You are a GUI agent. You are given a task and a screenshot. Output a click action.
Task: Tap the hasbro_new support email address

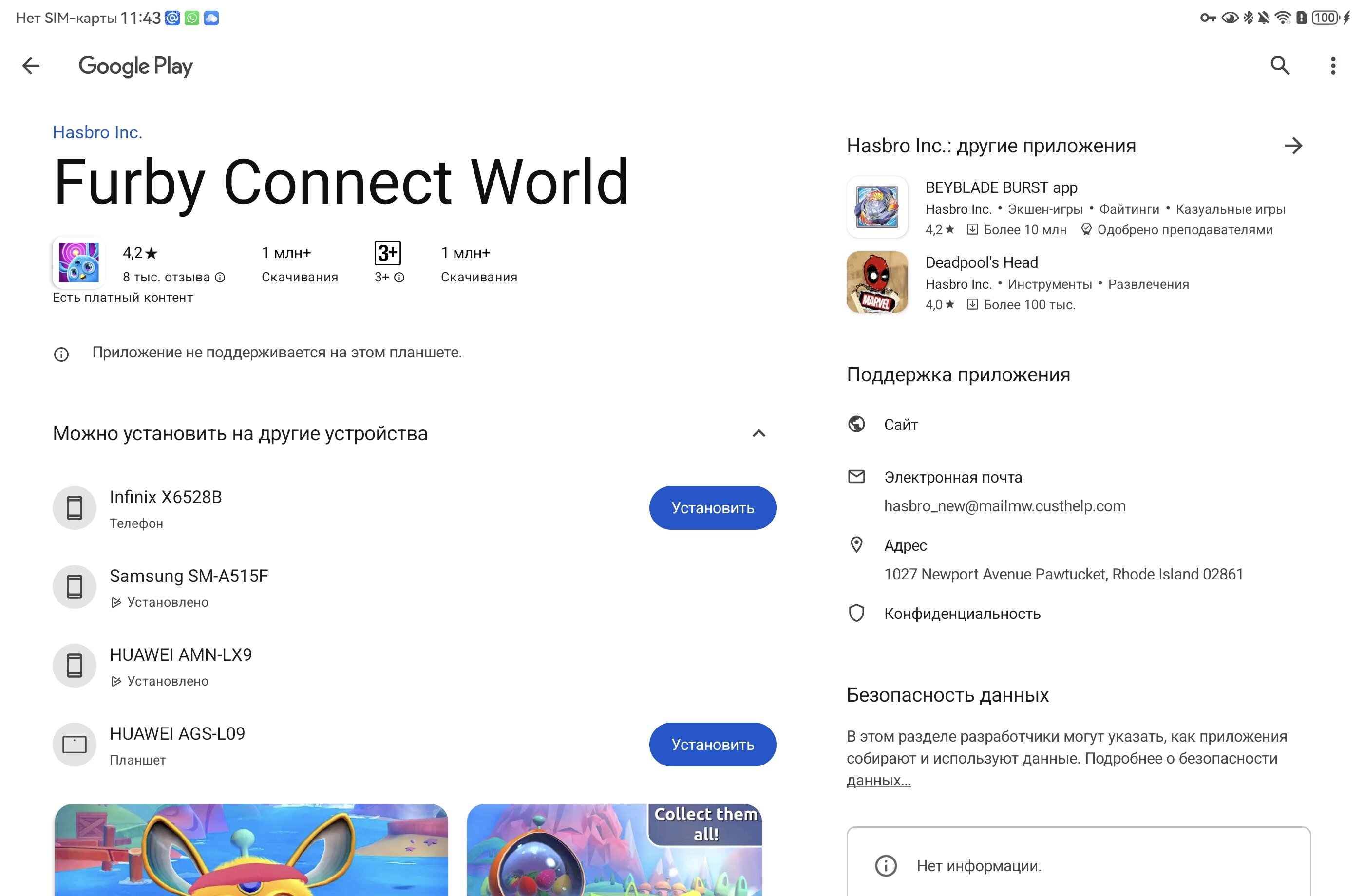[1004, 506]
